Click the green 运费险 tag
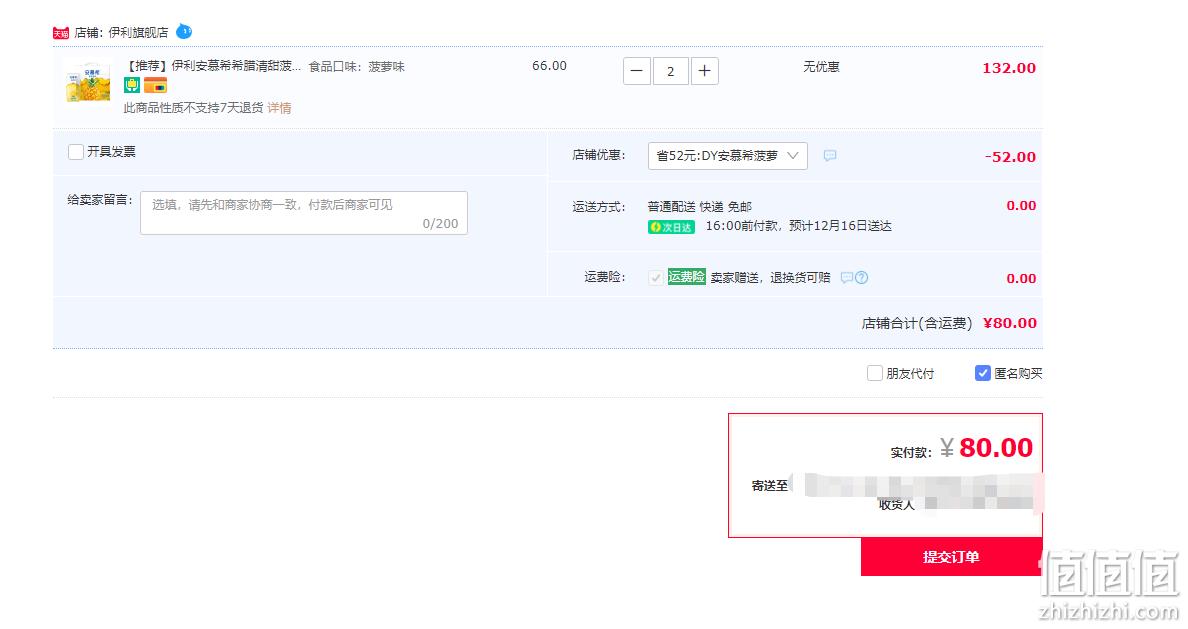The width and height of the screenshot is (1188, 629). (686, 277)
